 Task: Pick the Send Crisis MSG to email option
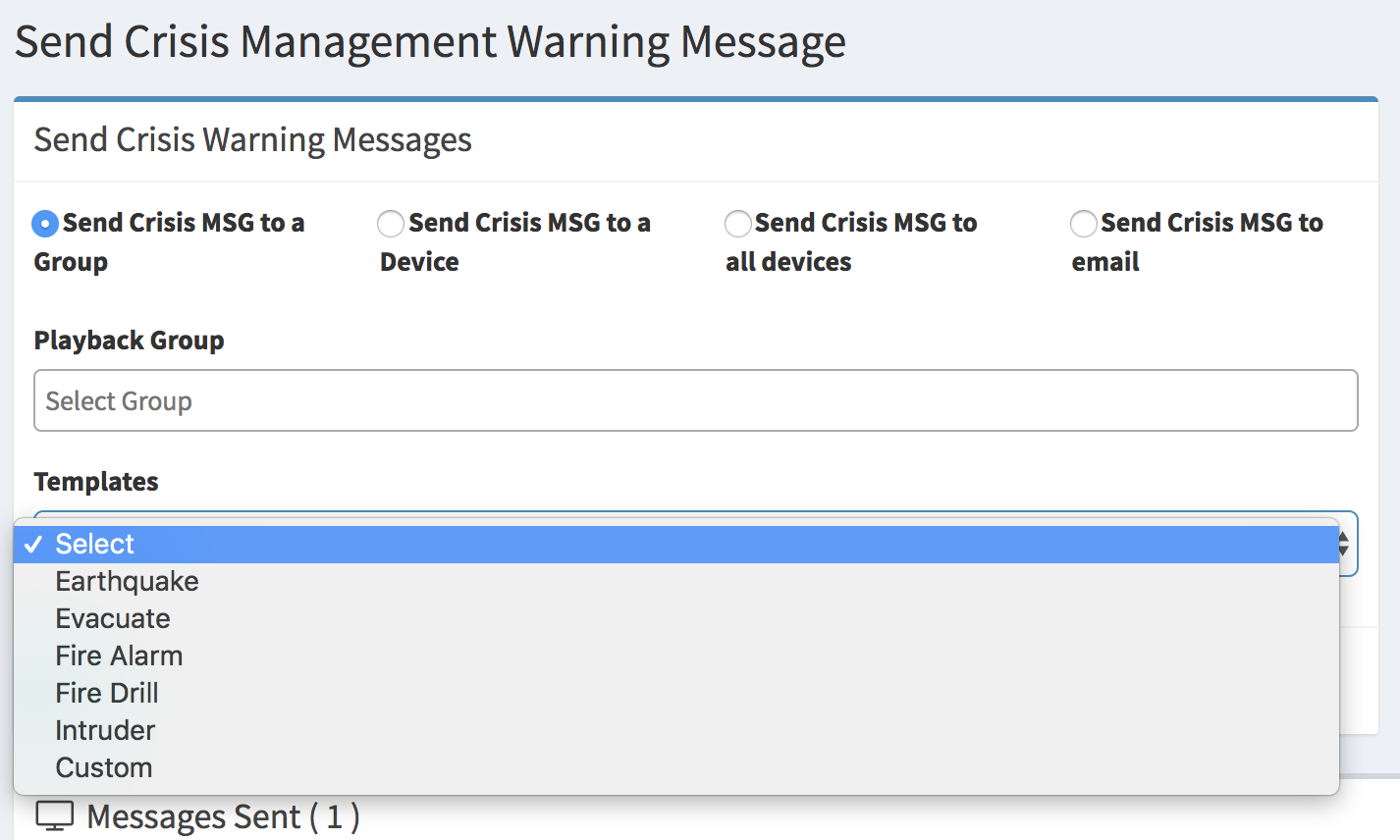pos(1083,224)
